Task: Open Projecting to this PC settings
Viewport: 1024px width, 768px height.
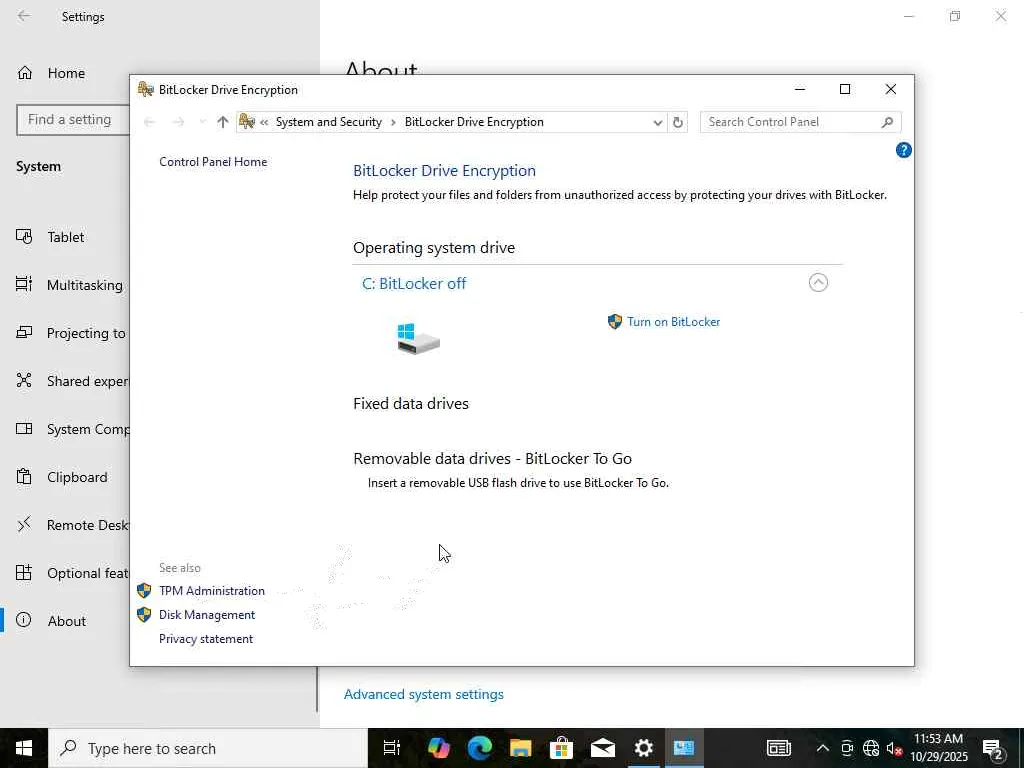Action: coord(71,333)
